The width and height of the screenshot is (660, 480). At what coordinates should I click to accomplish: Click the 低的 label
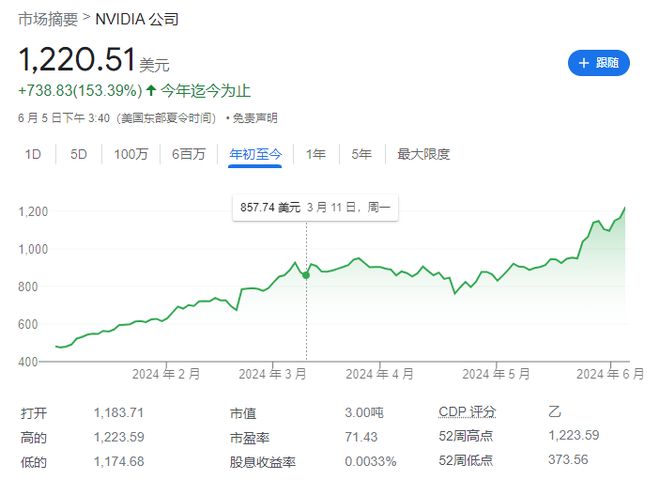click(x=34, y=462)
